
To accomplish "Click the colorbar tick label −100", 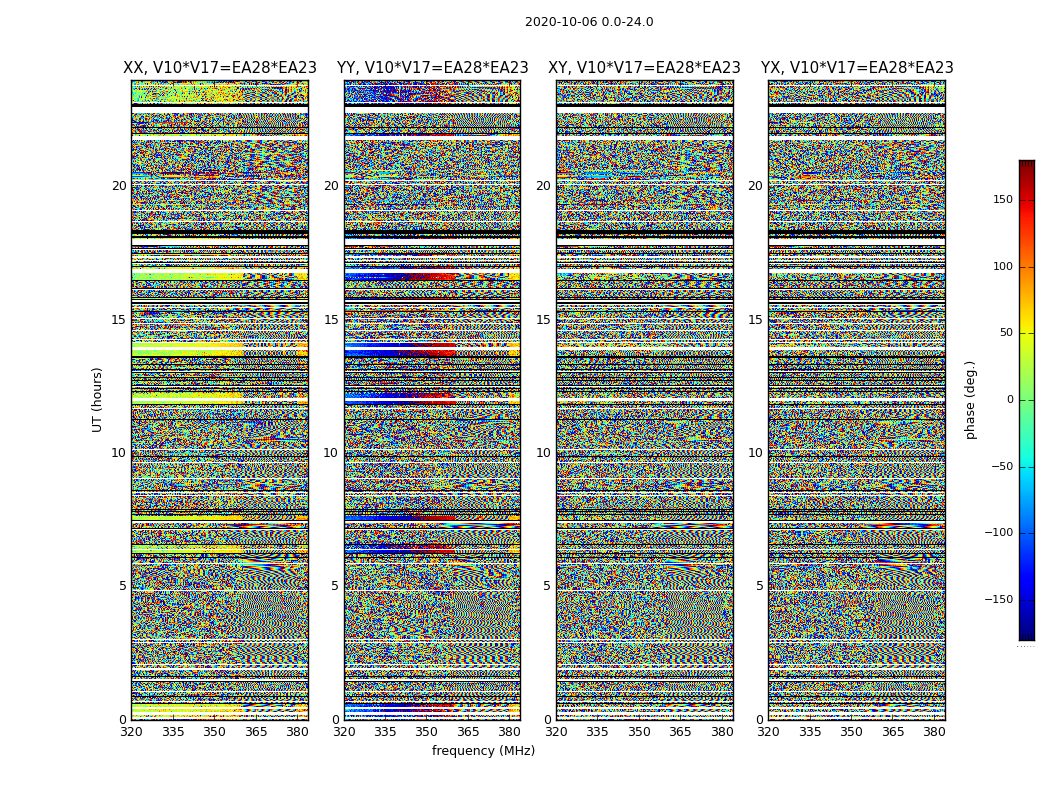I will [x=998, y=533].
